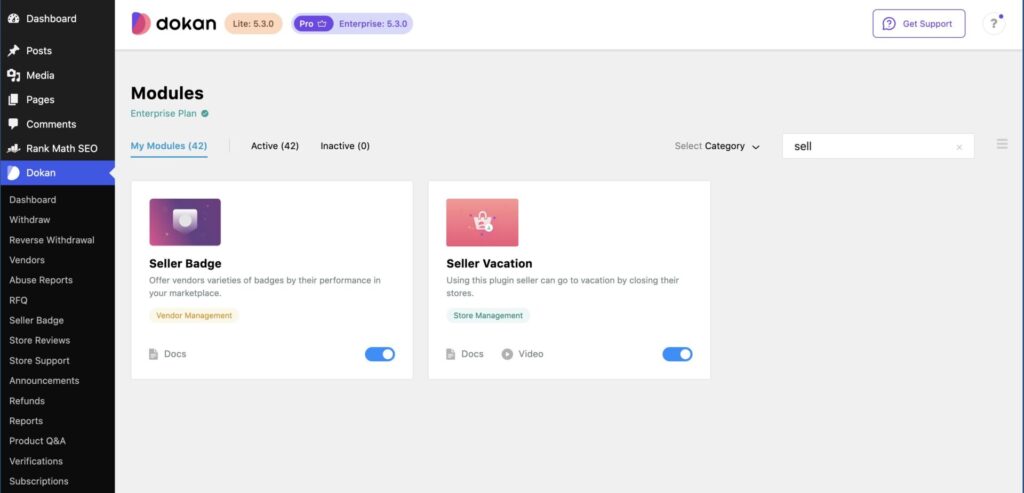Click the Vendor Management category tag
The height and width of the screenshot is (493, 1024).
tap(194, 315)
